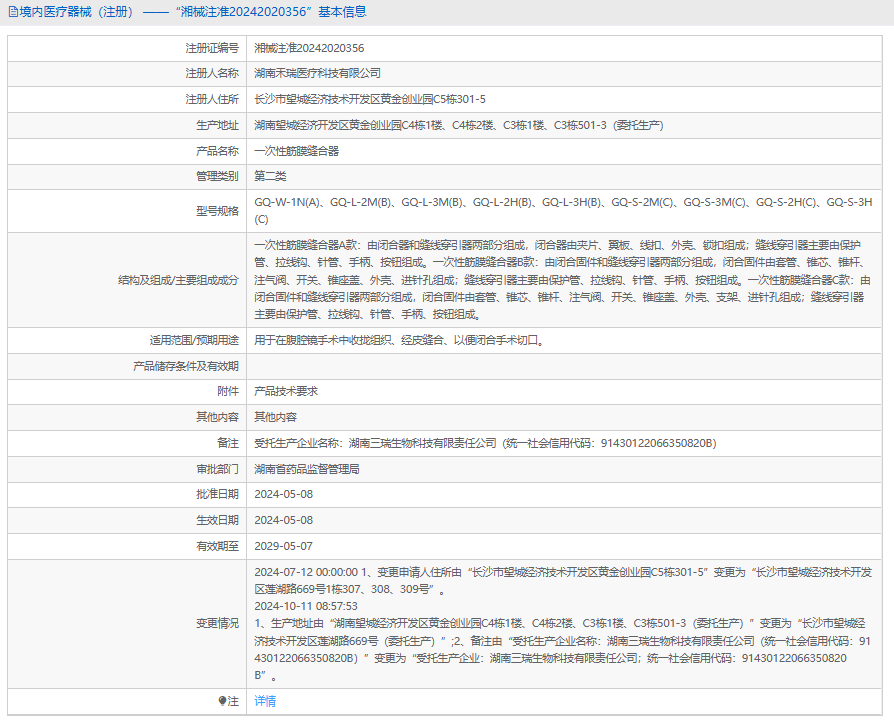Click the 管理类别 label
The width and height of the screenshot is (894, 725).
pos(217,176)
